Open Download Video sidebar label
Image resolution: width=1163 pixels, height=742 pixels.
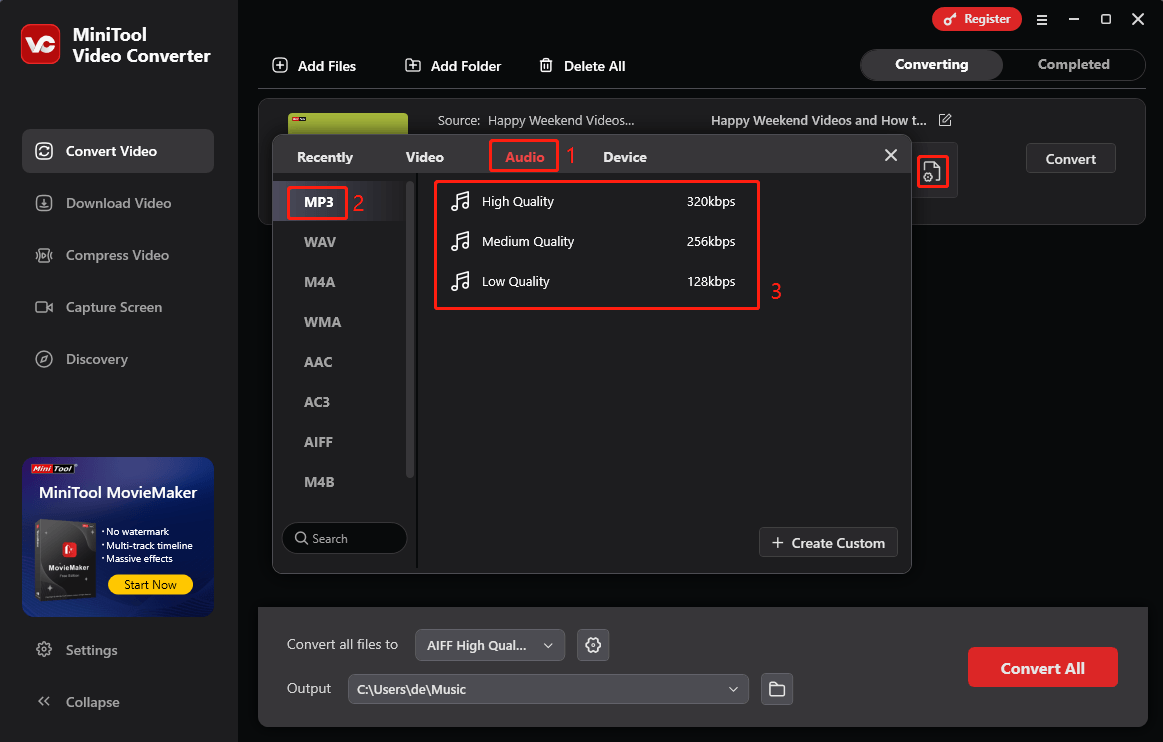pyautogui.click(x=119, y=203)
